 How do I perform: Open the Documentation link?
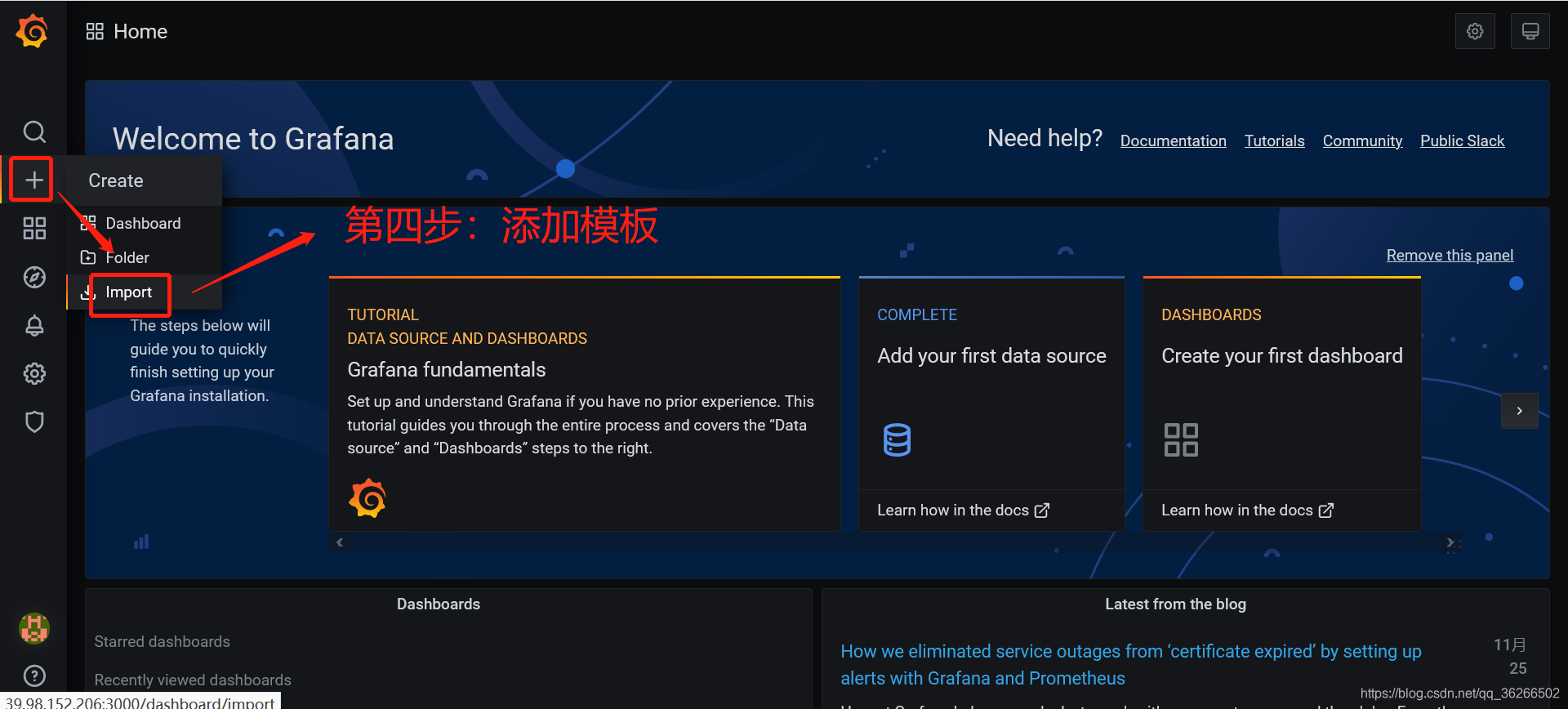1173,140
